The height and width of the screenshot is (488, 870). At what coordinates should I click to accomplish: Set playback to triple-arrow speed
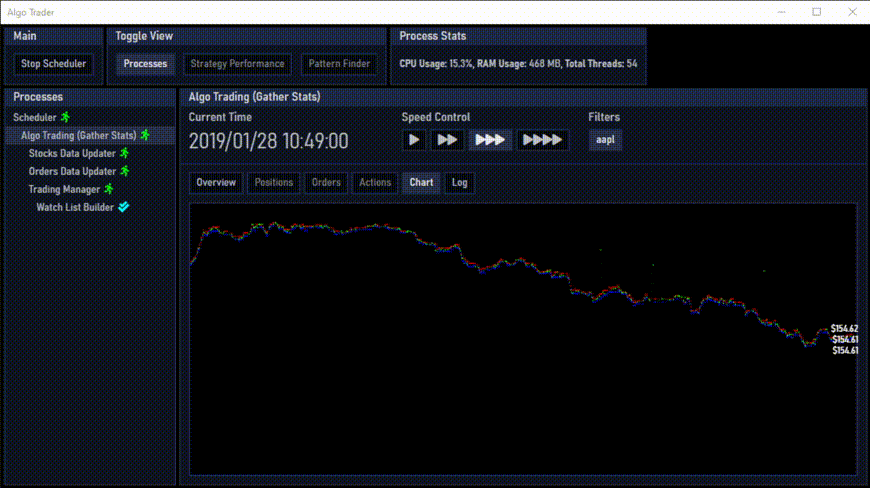490,140
